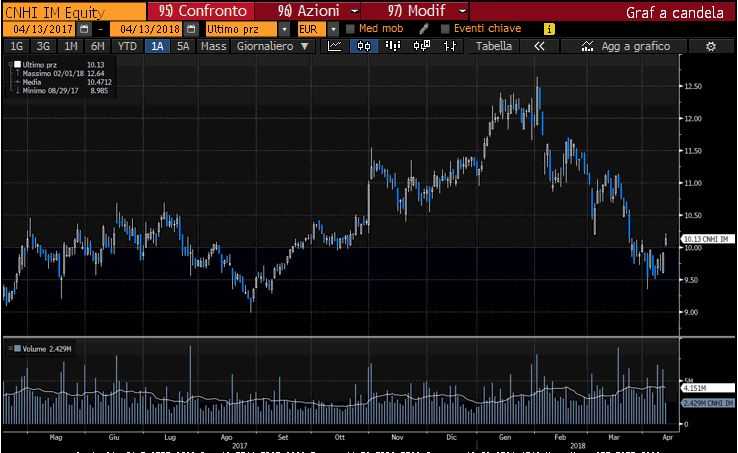Open the Confronto menu
The height and width of the screenshot is (453, 738).
coord(201,11)
